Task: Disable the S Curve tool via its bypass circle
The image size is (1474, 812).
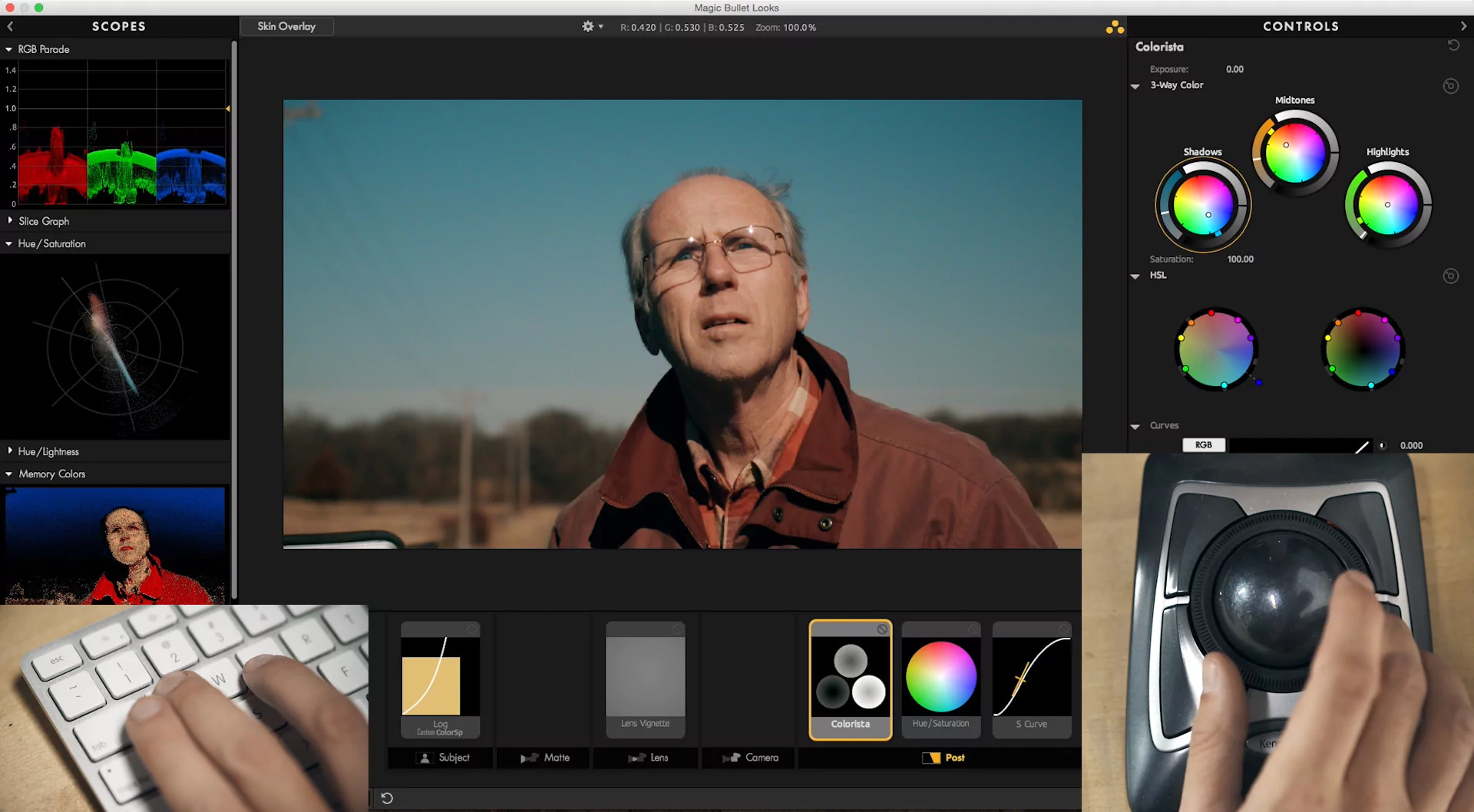Action: [1063, 629]
